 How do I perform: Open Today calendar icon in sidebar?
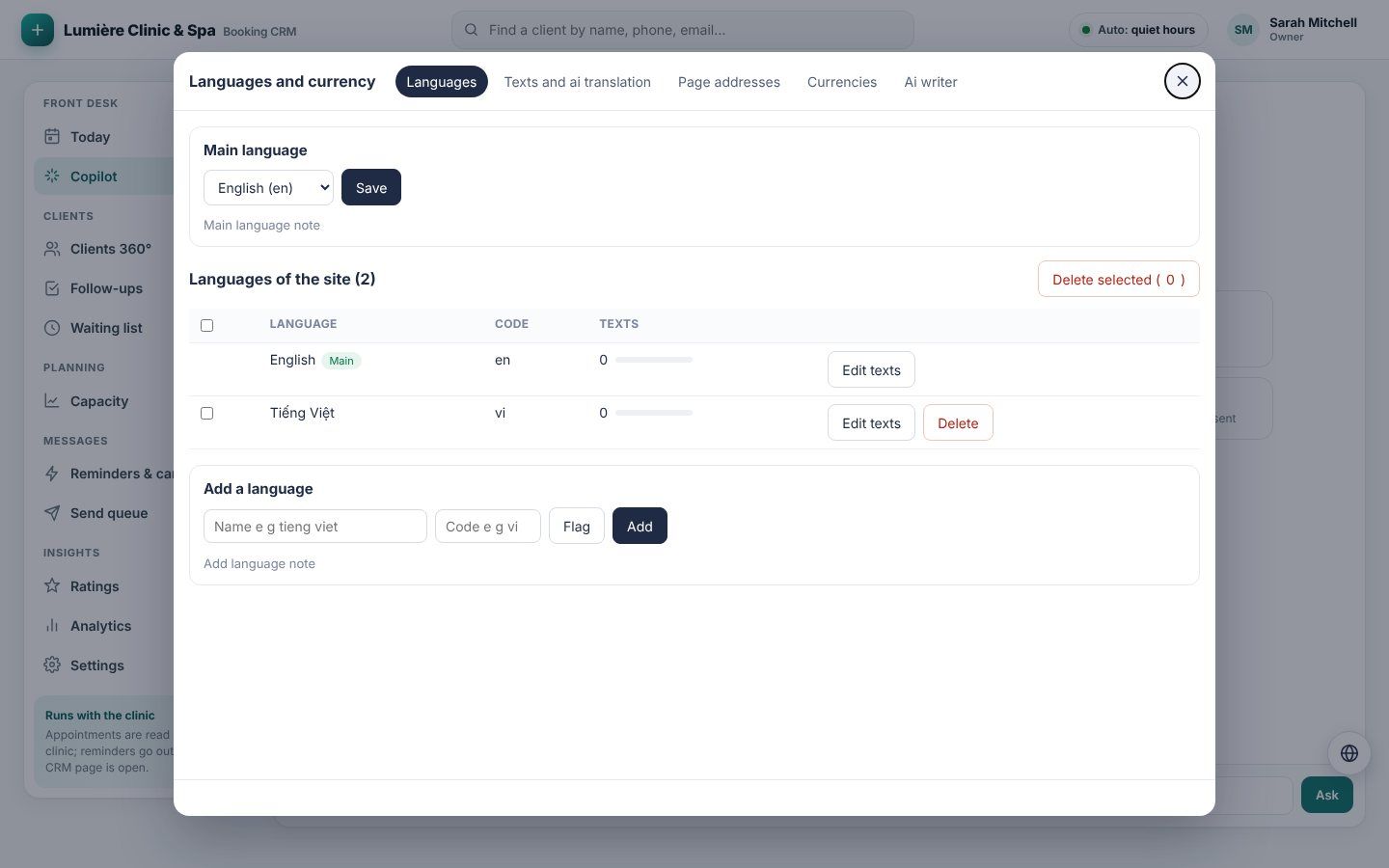coord(52,137)
